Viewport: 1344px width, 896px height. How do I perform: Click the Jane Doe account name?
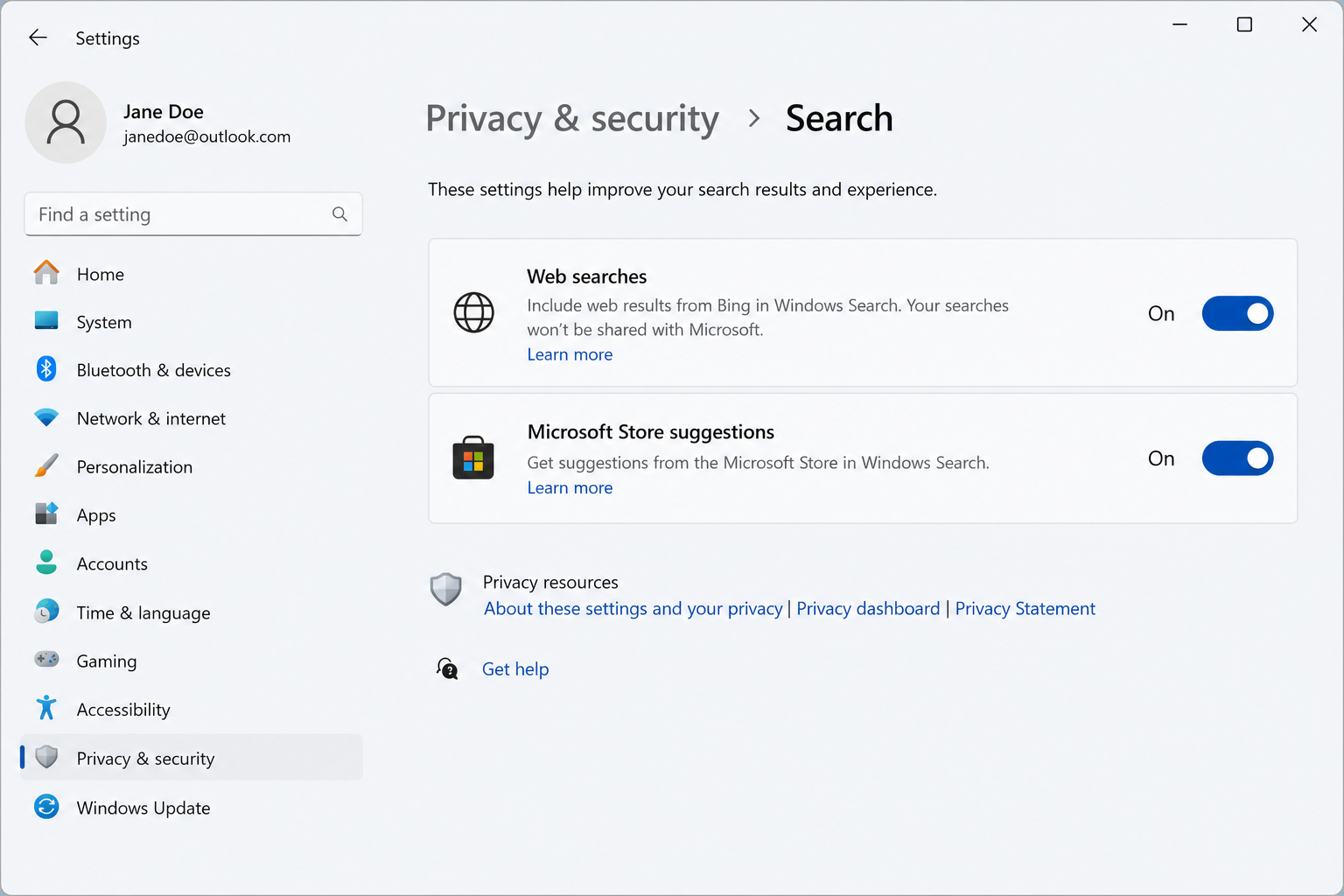164,111
